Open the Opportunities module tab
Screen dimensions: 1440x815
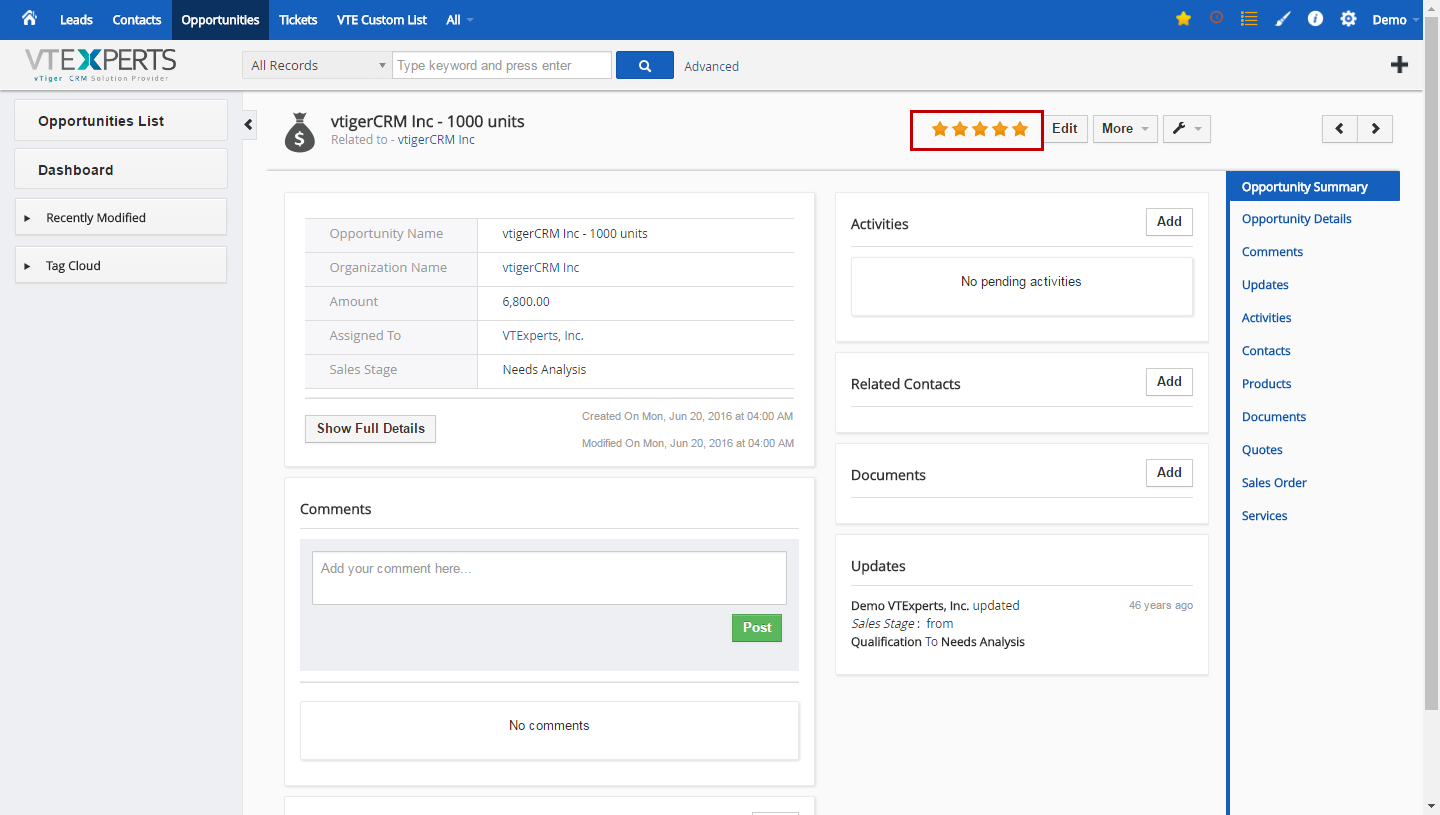(220, 20)
